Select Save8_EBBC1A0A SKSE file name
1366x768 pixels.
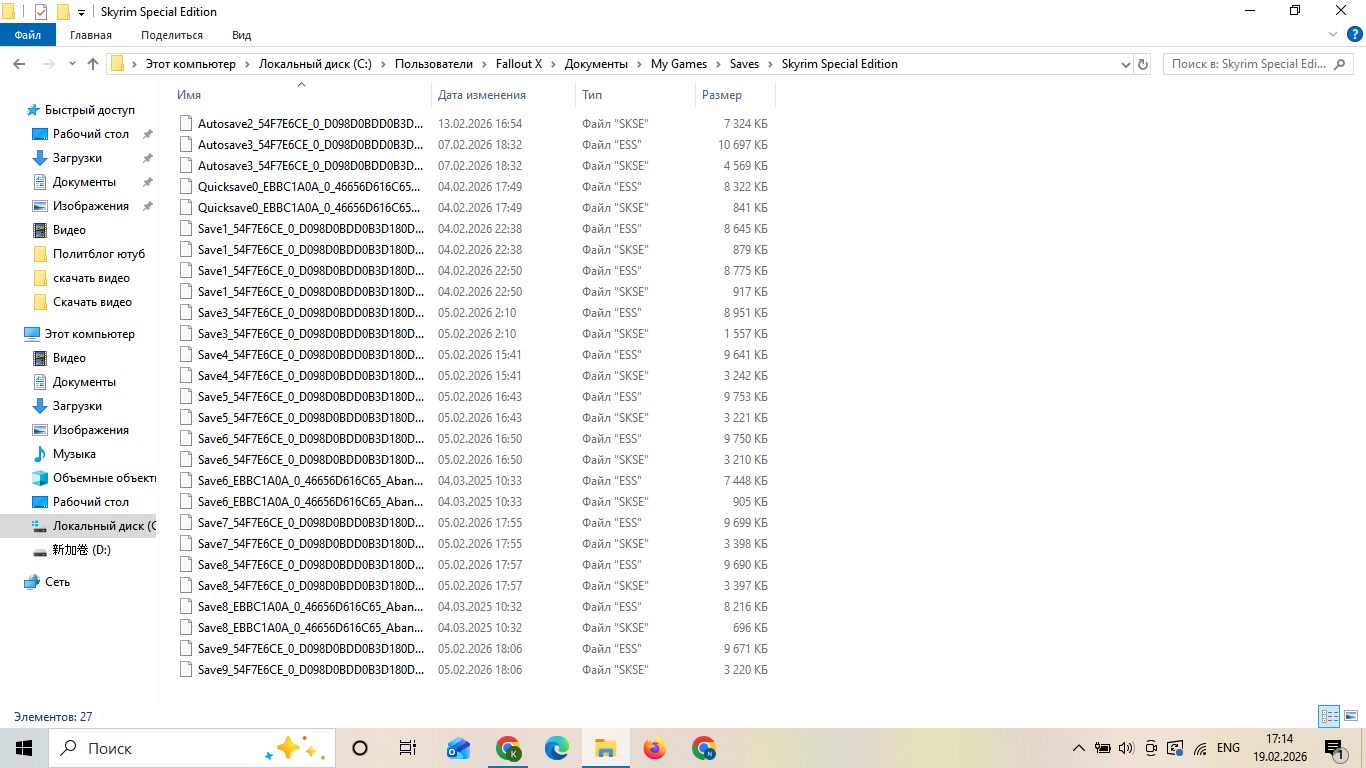310,628
